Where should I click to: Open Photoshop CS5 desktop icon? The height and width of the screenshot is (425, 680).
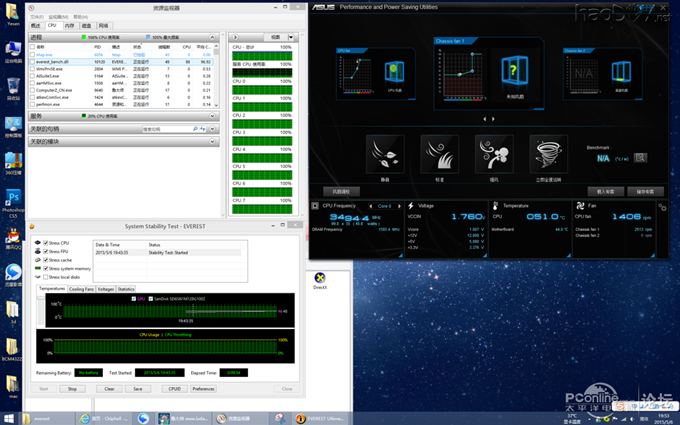(x=13, y=196)
